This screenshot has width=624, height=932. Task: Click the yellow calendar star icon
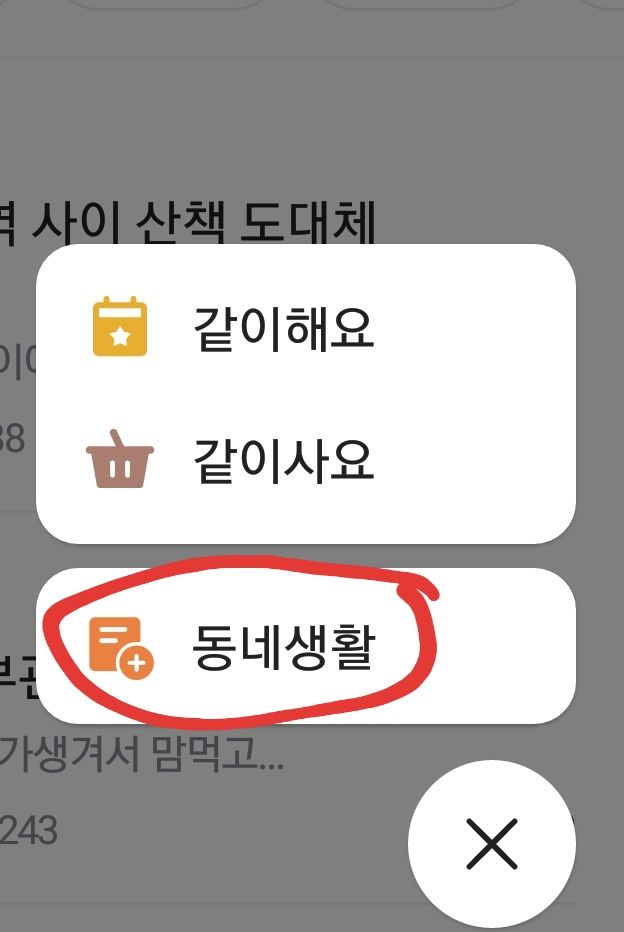120,326
